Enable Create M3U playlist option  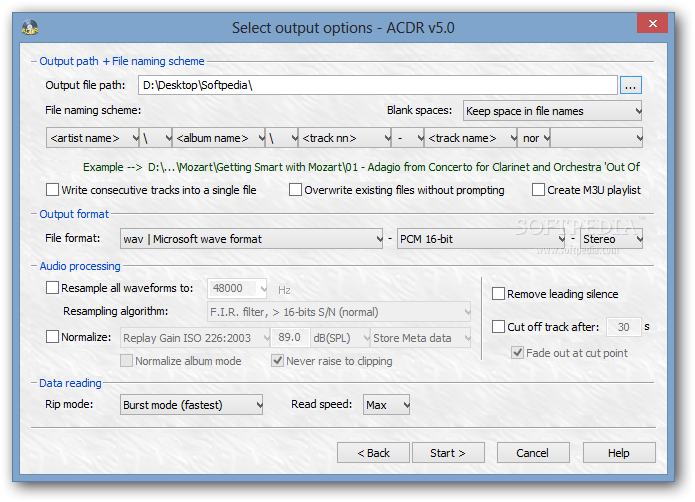point(538,190)
